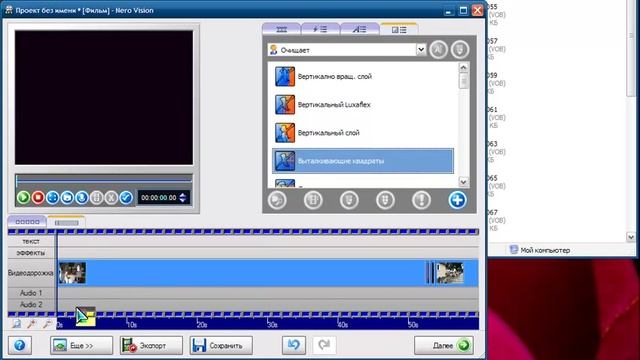This screenshot has height=360, width=640.
Task: Click the first gray icon below transitions list
Action: [277, 200]
